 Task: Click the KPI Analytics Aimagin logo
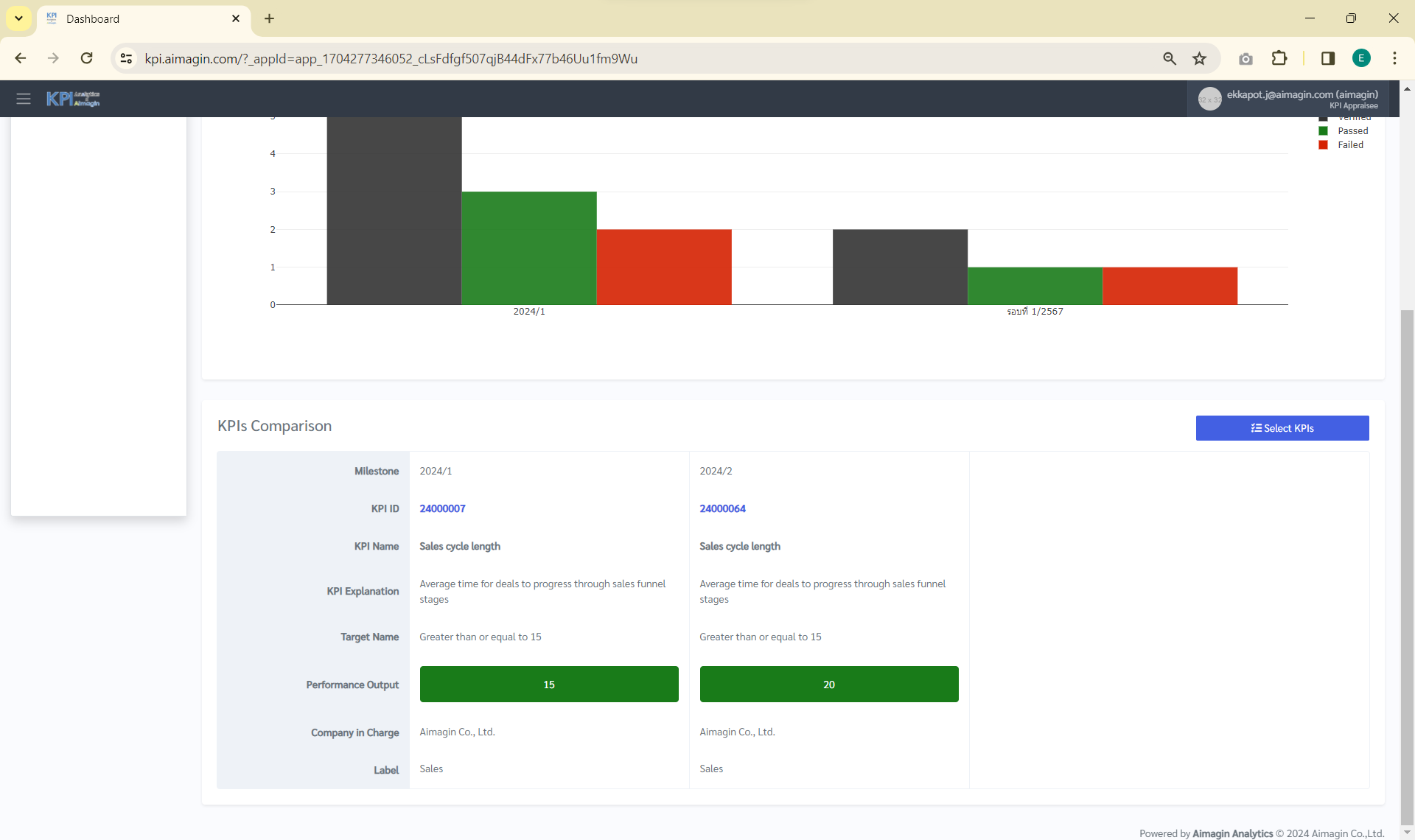[x=73, y=99]
